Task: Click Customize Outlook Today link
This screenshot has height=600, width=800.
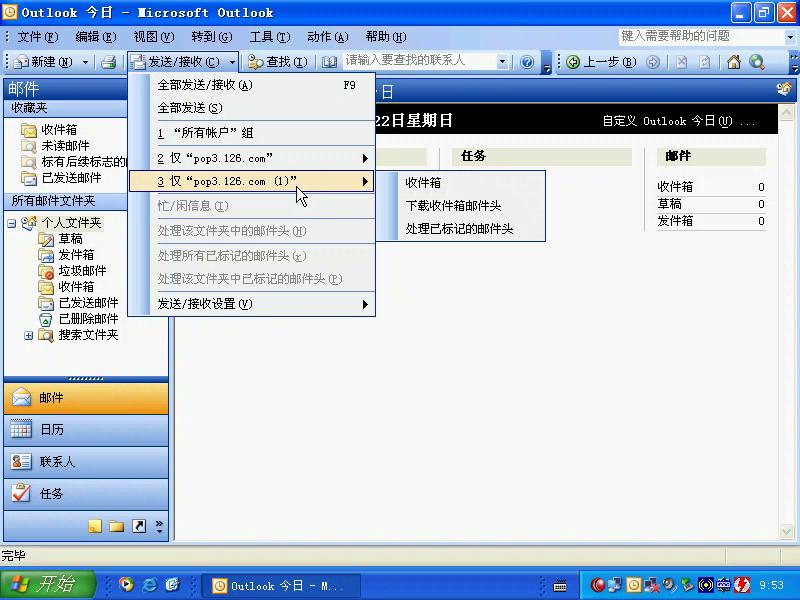Action: (678, 121)
